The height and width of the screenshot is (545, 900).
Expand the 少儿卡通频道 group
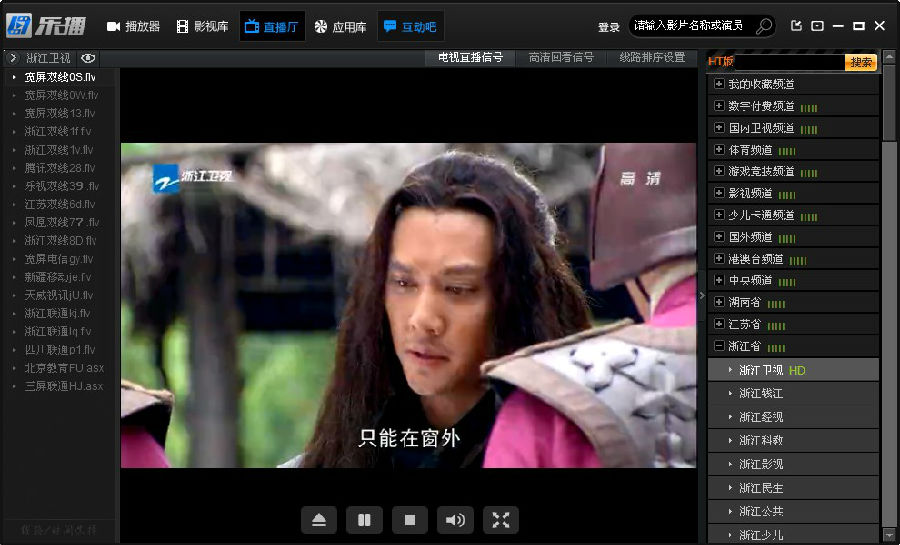click(719, 215)
